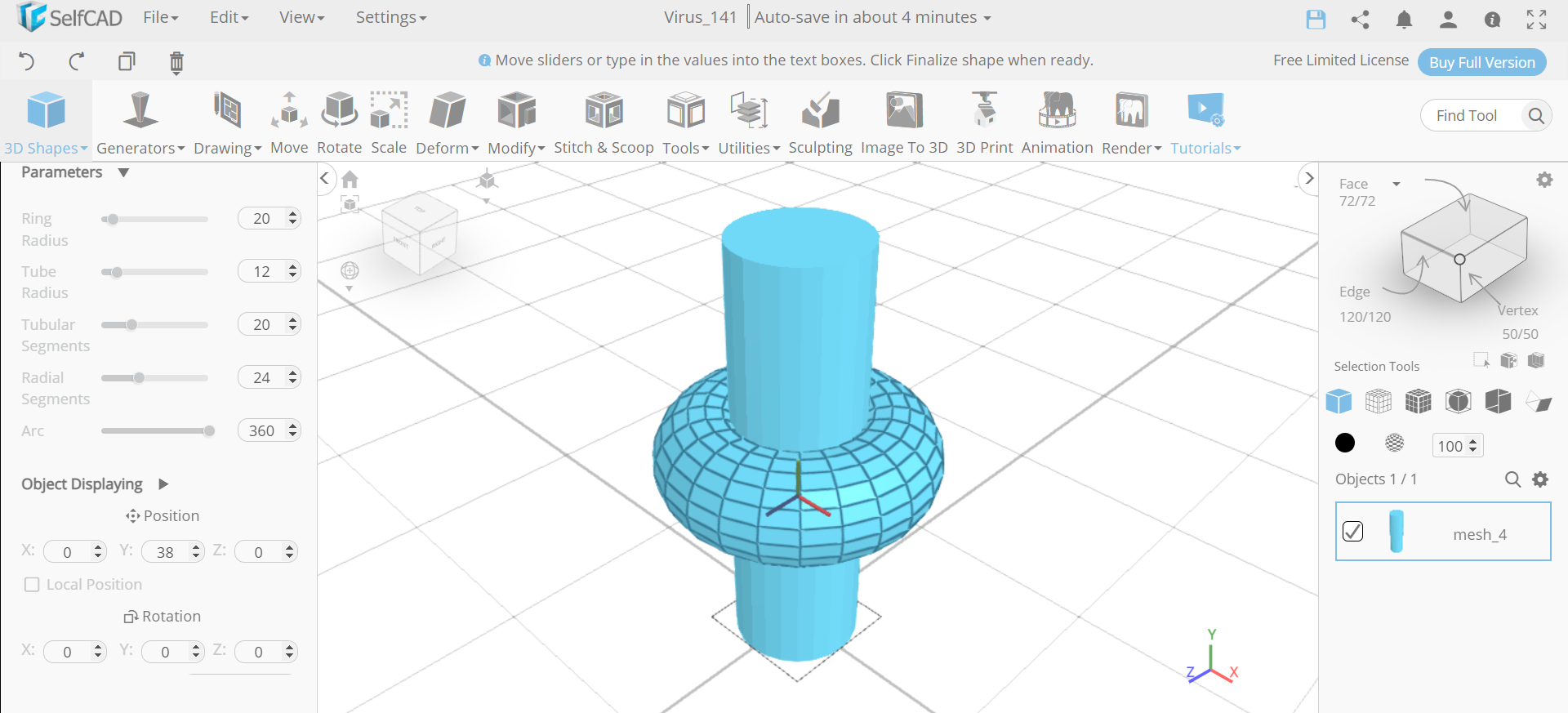Screen dimensions: 1568x713
Task: Select the mesh_4 object thumbnail
Action: click(x=1396, y=532)
